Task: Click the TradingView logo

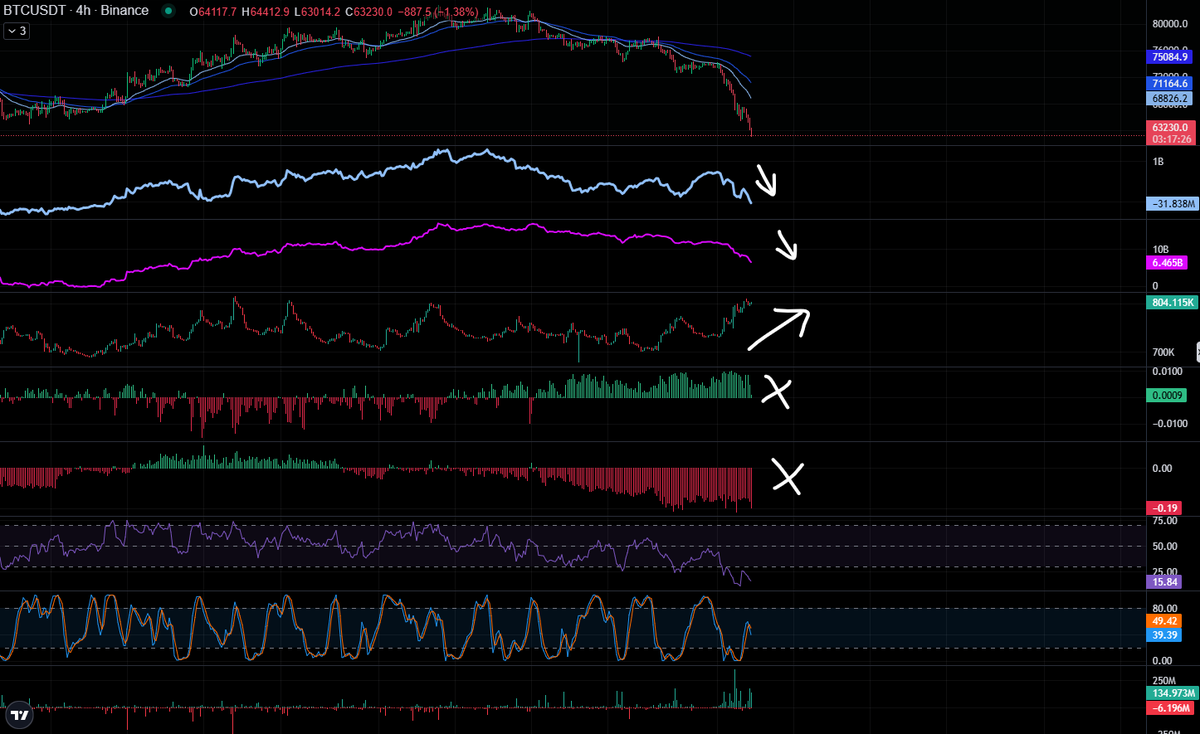Action: pos(18,715)
